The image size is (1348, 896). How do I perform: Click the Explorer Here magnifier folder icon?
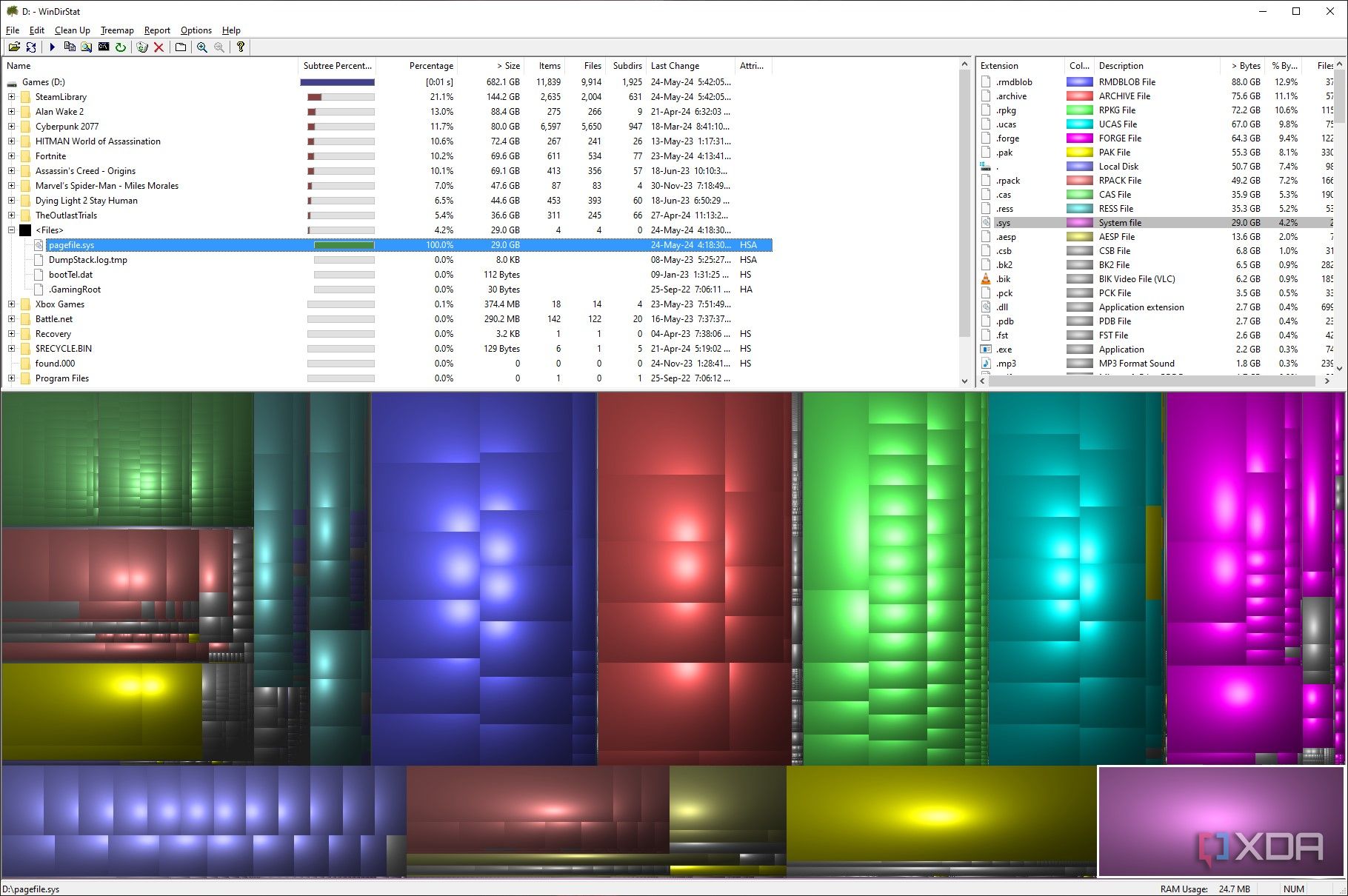[x=87, y=47]
